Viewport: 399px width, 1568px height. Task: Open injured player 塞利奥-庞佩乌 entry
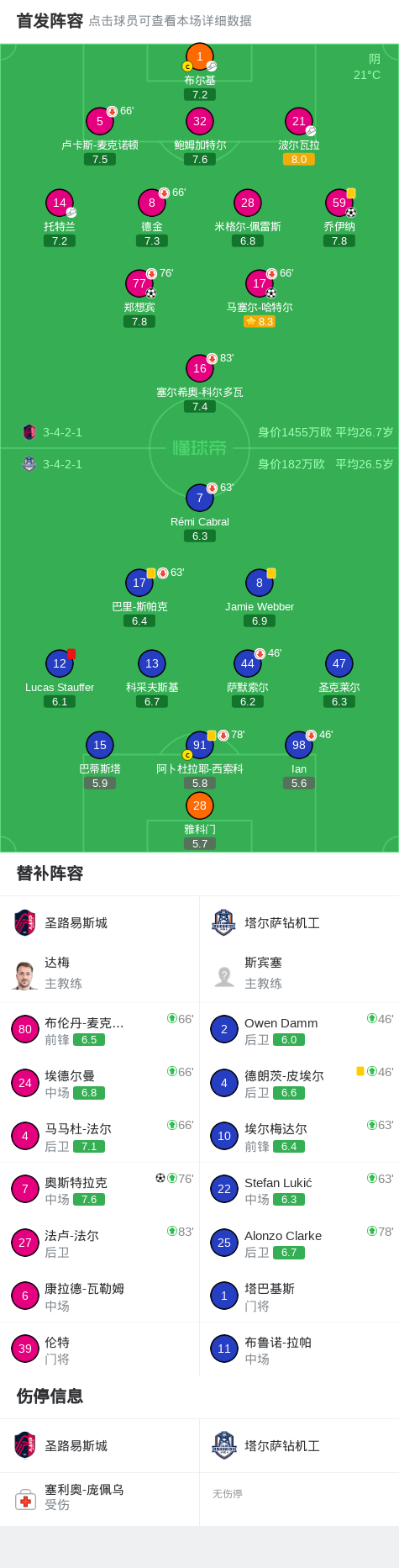click(x=100, y=1499)
